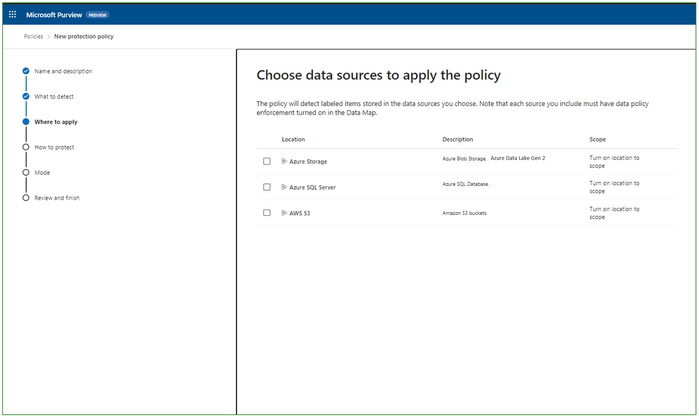Click the Microsoft Purview title
Image resolution: width=699 pixels, height=417 pixels.
click(x=53, y=16)
